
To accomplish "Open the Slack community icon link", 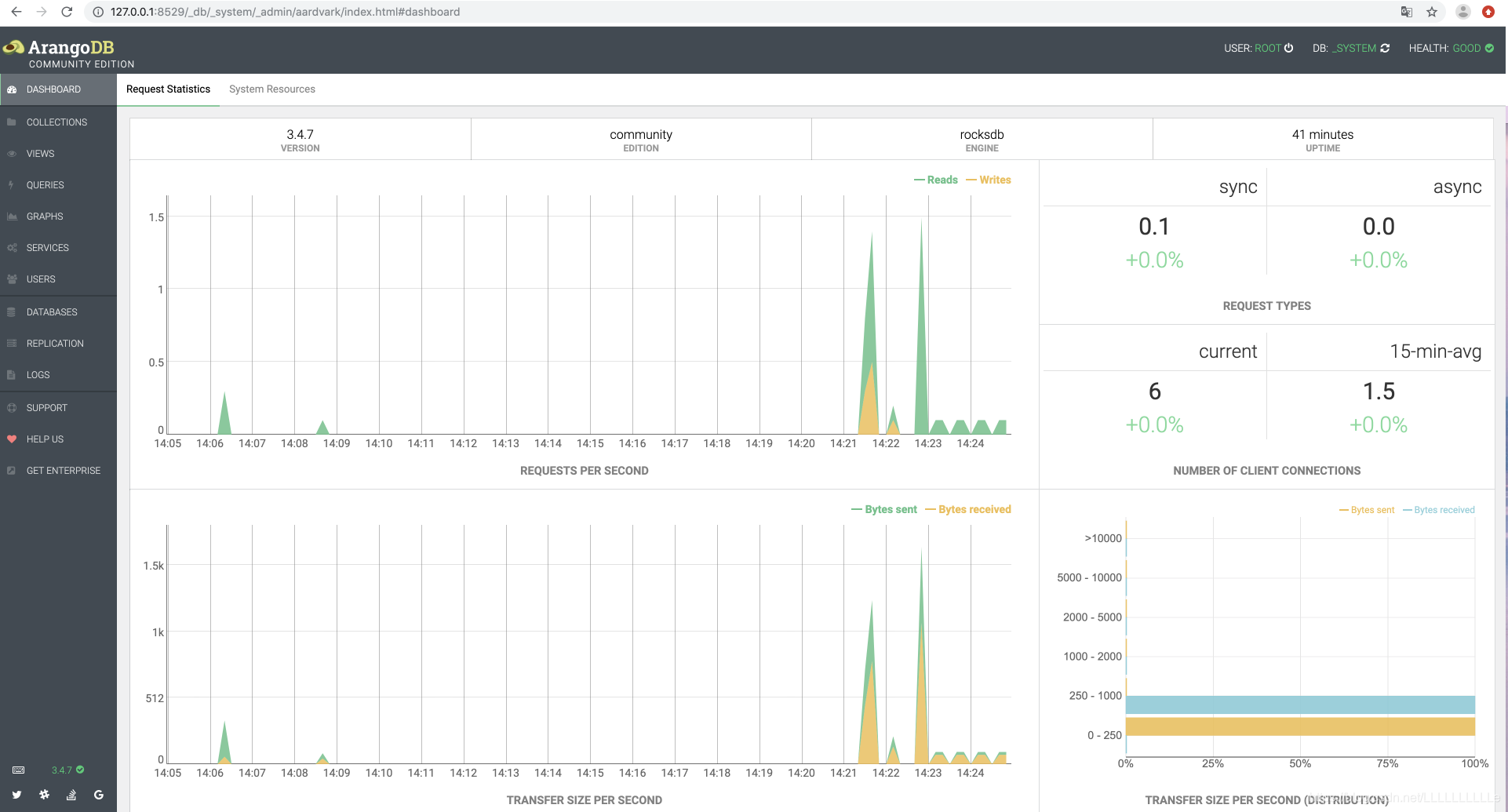I will pos(44,795).
